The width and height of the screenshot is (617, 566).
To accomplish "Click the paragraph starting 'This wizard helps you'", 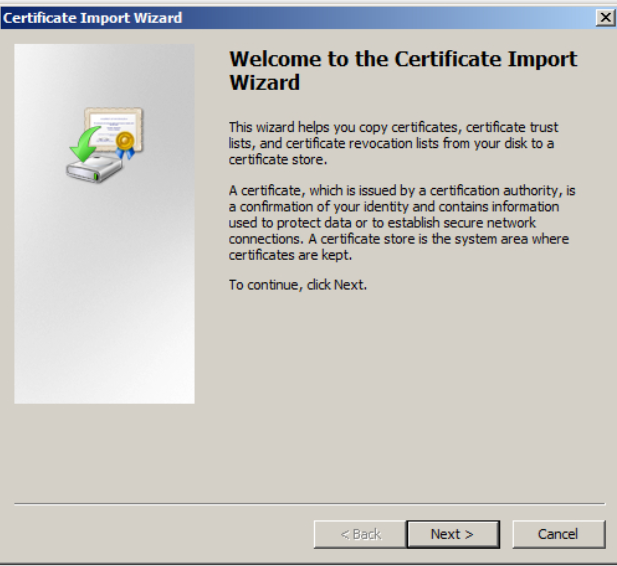I will coord(393,143).
